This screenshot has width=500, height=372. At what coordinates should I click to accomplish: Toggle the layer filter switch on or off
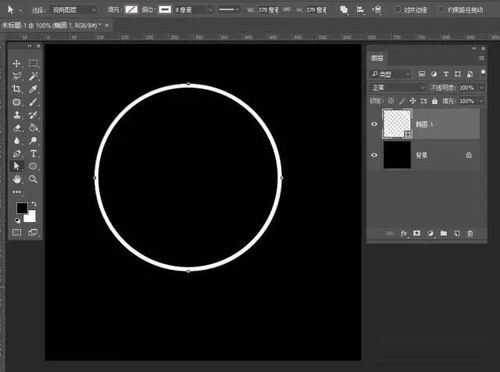(x=483, y=73)
